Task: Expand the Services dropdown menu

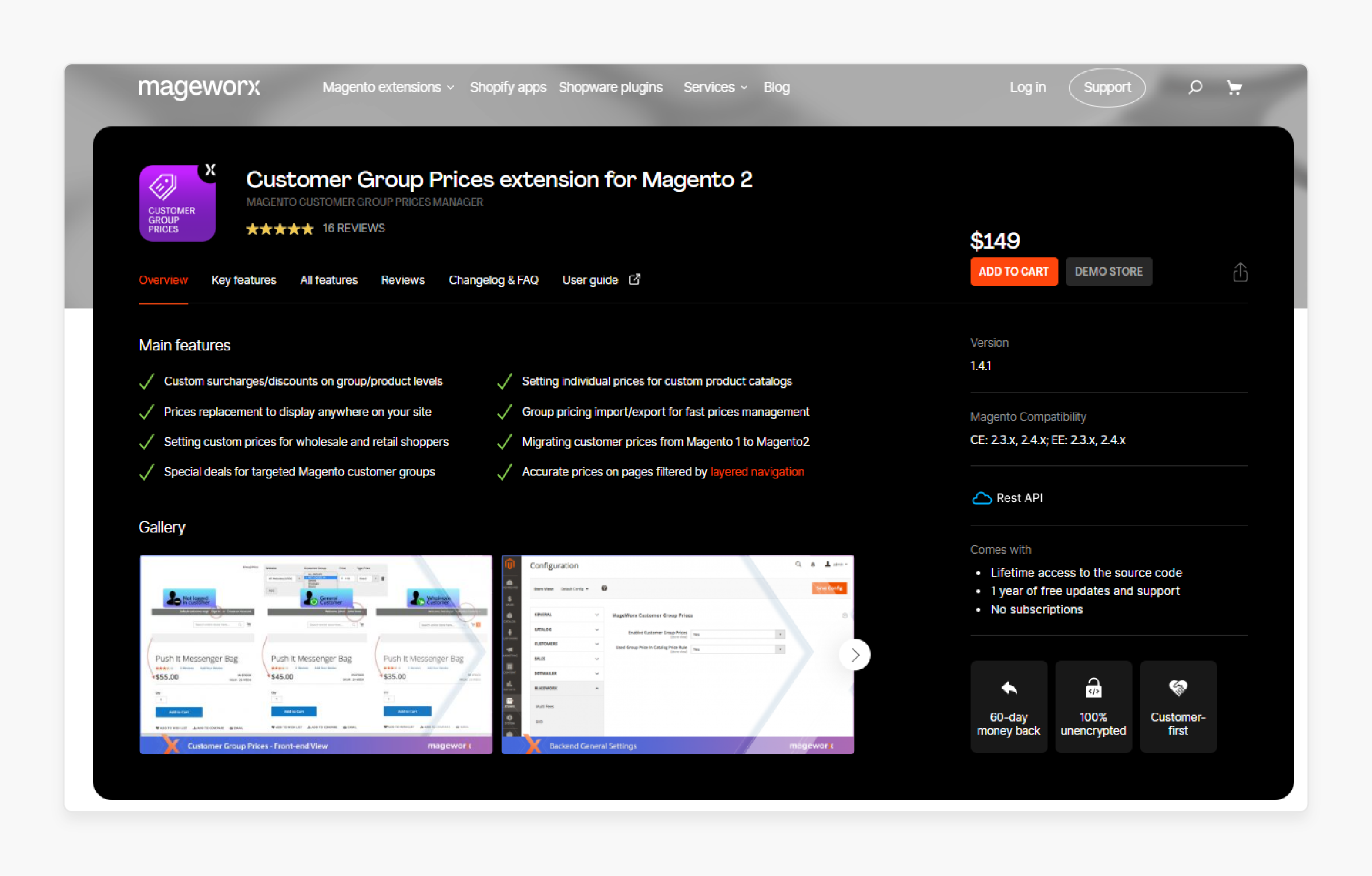Action: click(716, 87)
